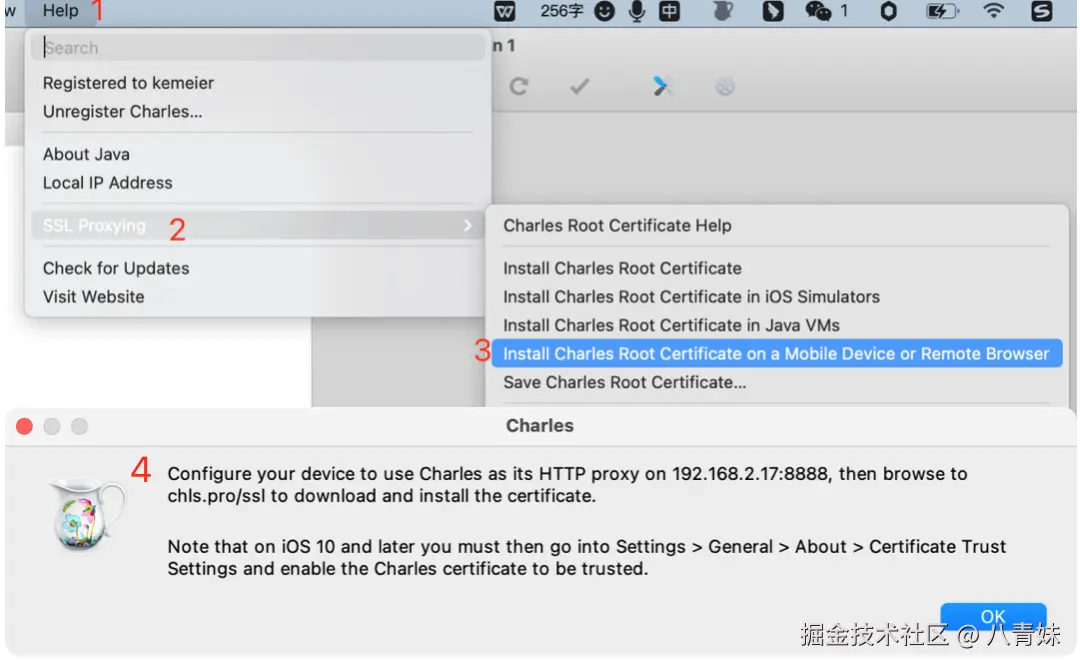
Task: Open WeChat status icon in menu bar
Action: (818, 11)
